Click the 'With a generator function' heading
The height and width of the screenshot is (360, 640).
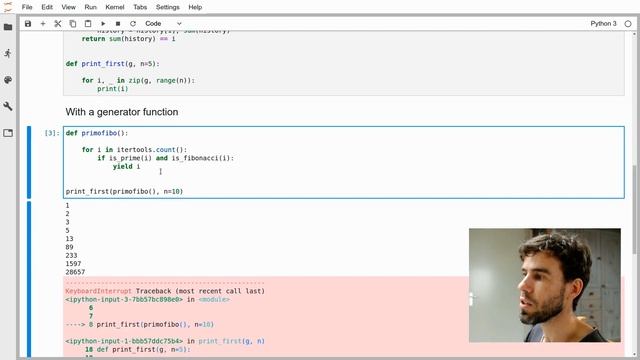[122, 112]
